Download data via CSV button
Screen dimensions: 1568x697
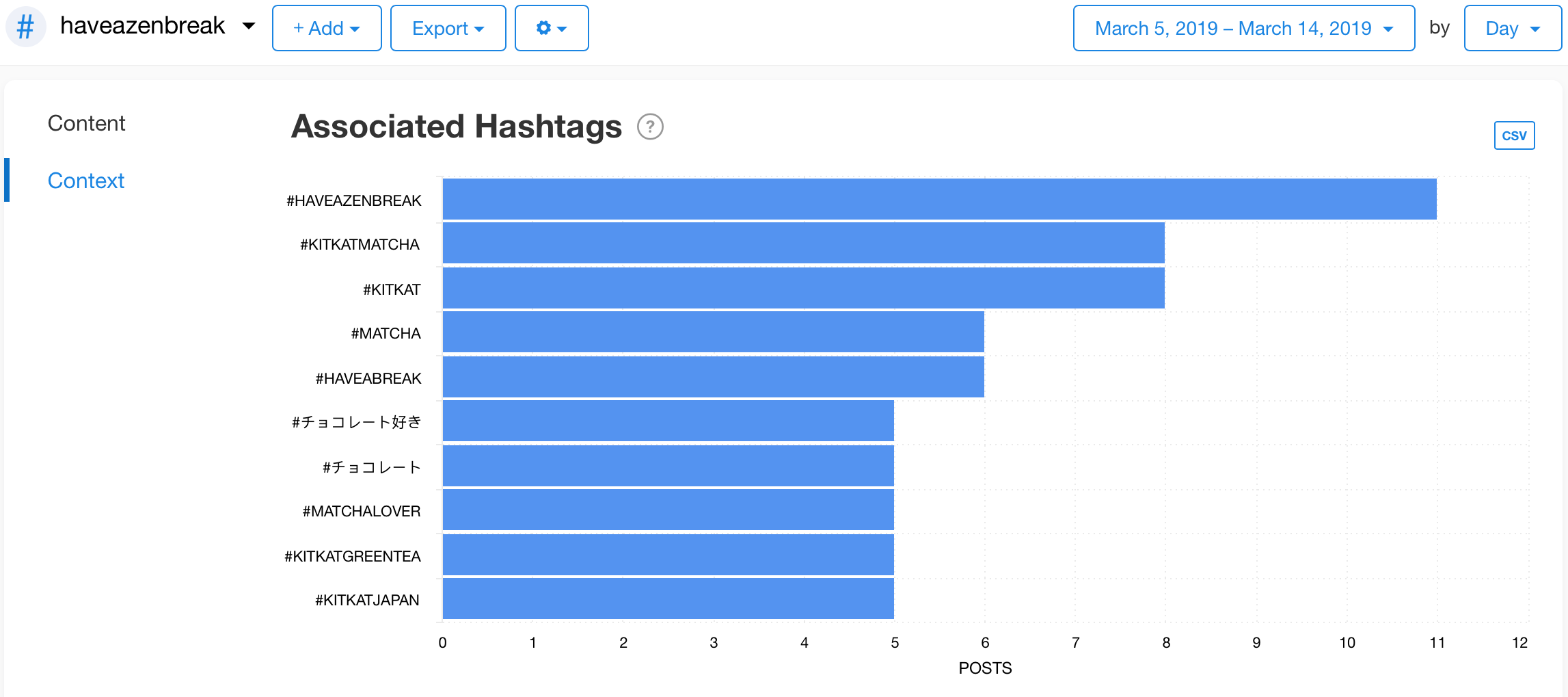point(1513,135)
